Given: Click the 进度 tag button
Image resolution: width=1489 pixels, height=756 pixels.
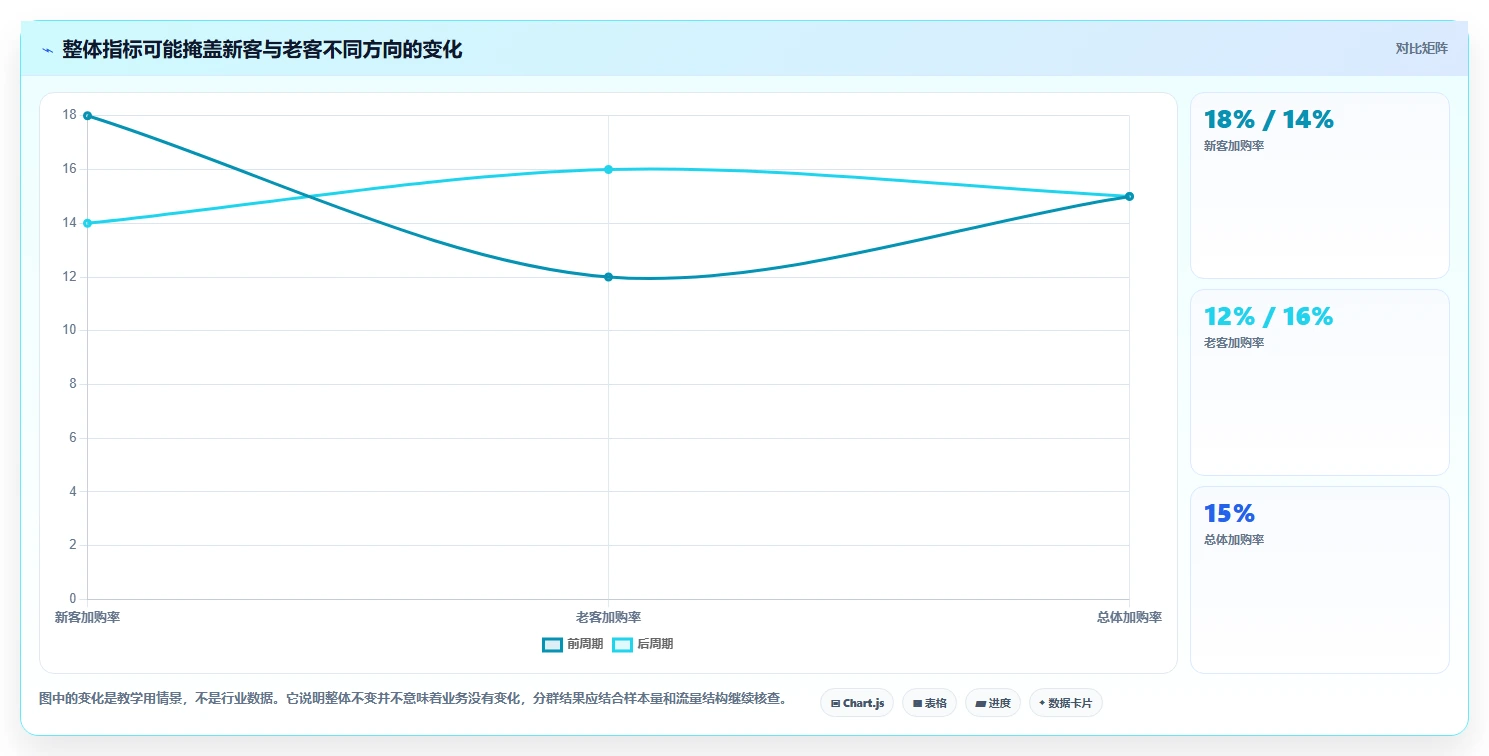Looking at the screenshot, I should (x=993, y=703).
